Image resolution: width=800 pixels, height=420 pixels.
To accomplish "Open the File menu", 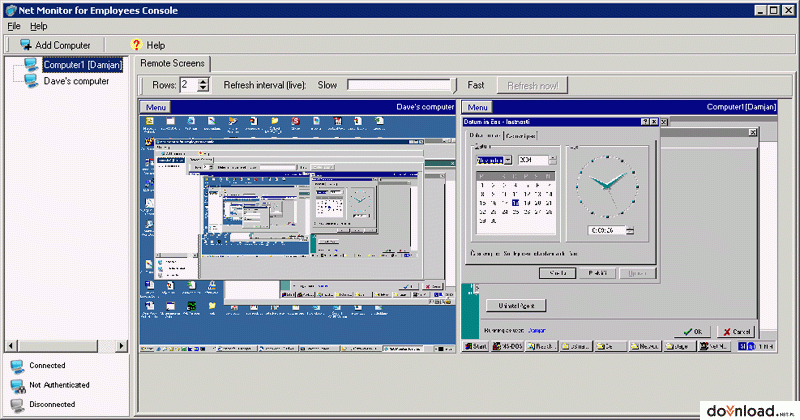I will click(x=14, y=26).
